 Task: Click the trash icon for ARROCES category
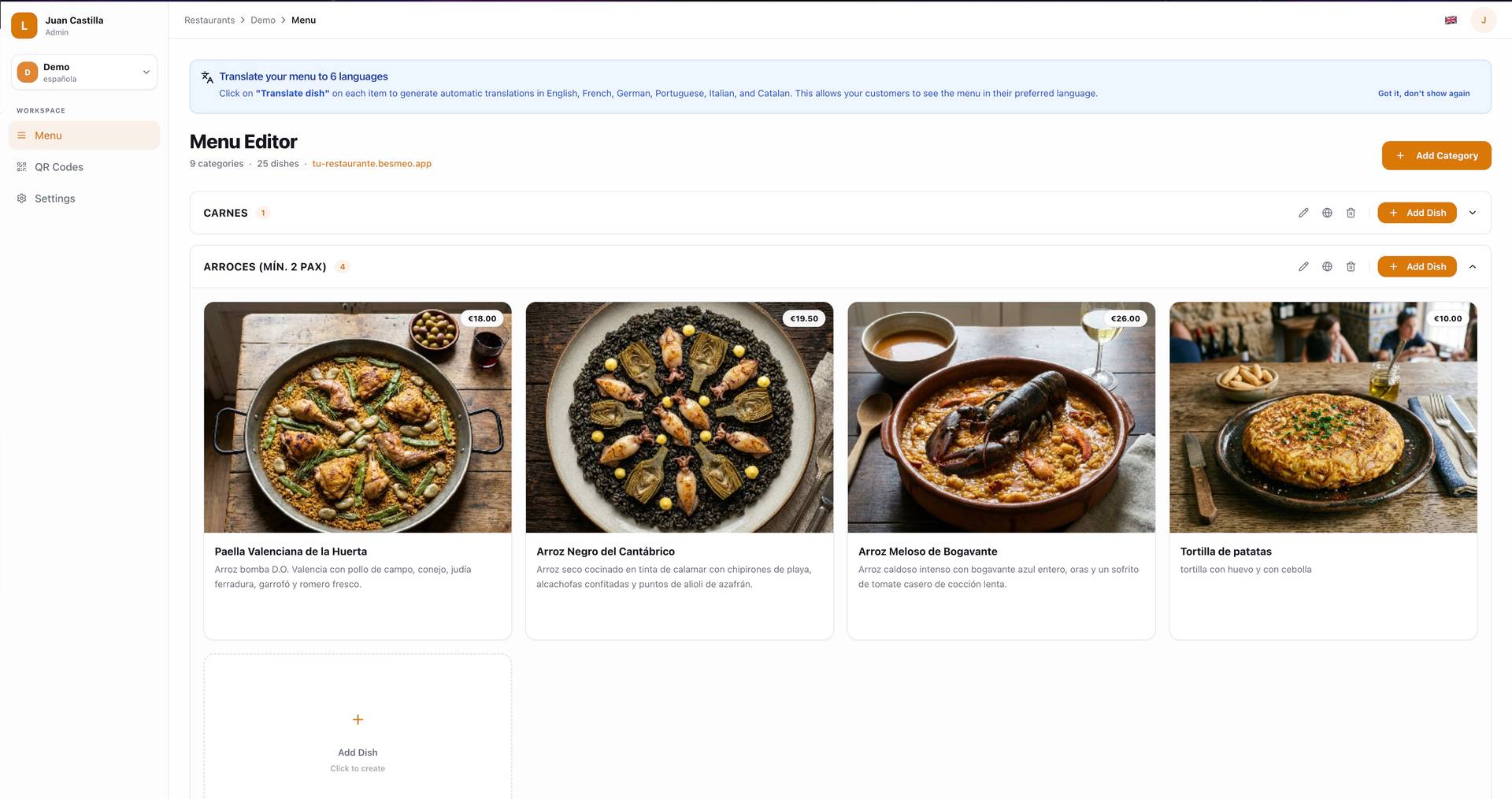point(1351,266)
